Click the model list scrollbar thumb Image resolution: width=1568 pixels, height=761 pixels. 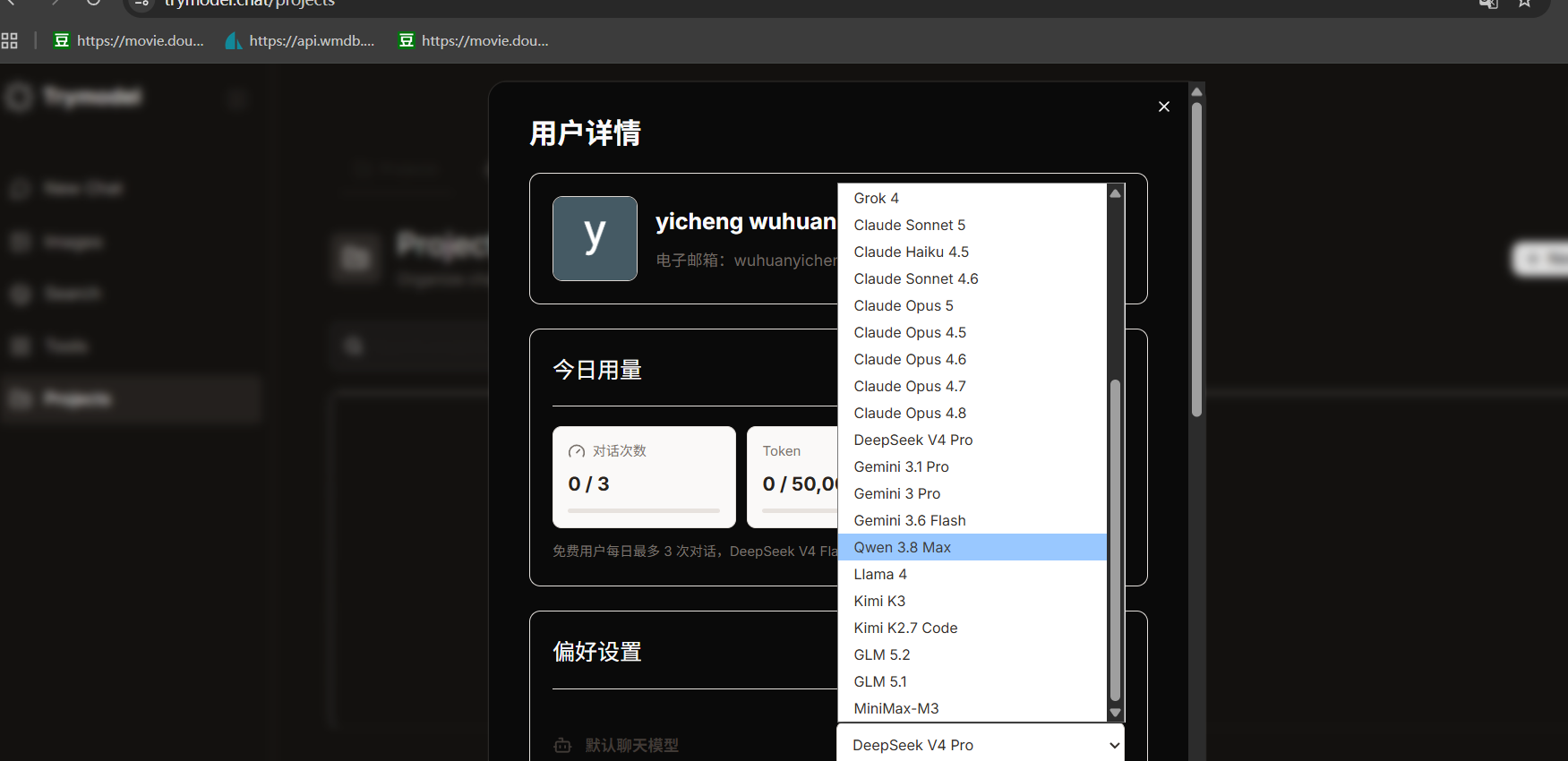(1115, 540)
